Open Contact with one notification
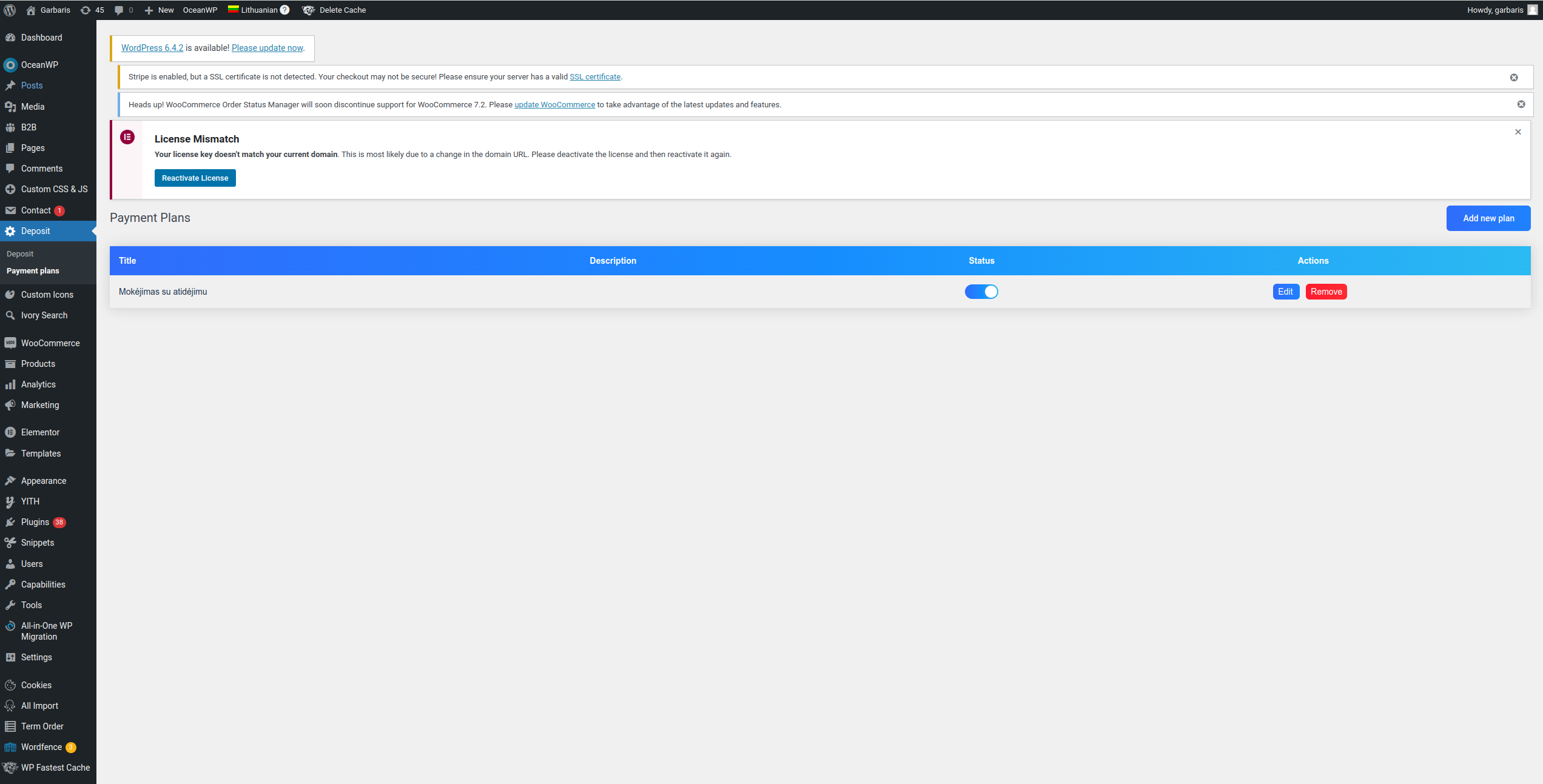 (48, 210)
